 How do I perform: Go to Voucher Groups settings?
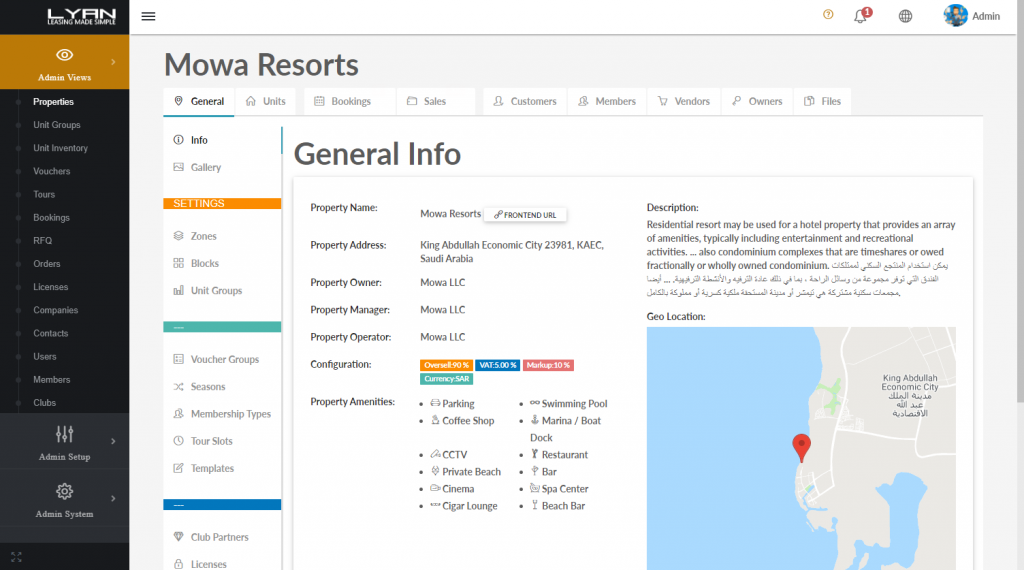pos(224,360)
